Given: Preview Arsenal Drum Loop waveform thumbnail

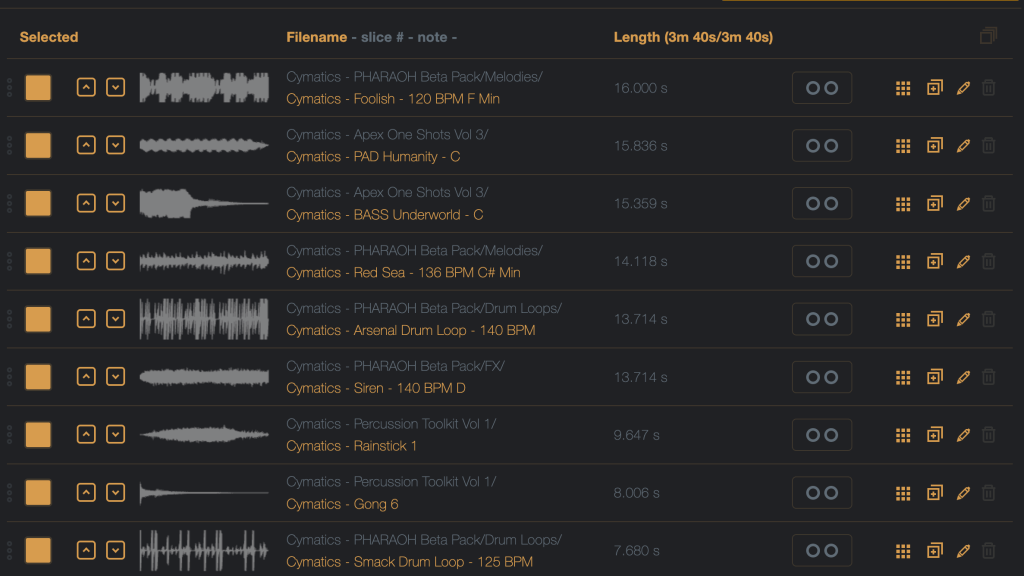Looking at the screenshot, I should [204, 320].
